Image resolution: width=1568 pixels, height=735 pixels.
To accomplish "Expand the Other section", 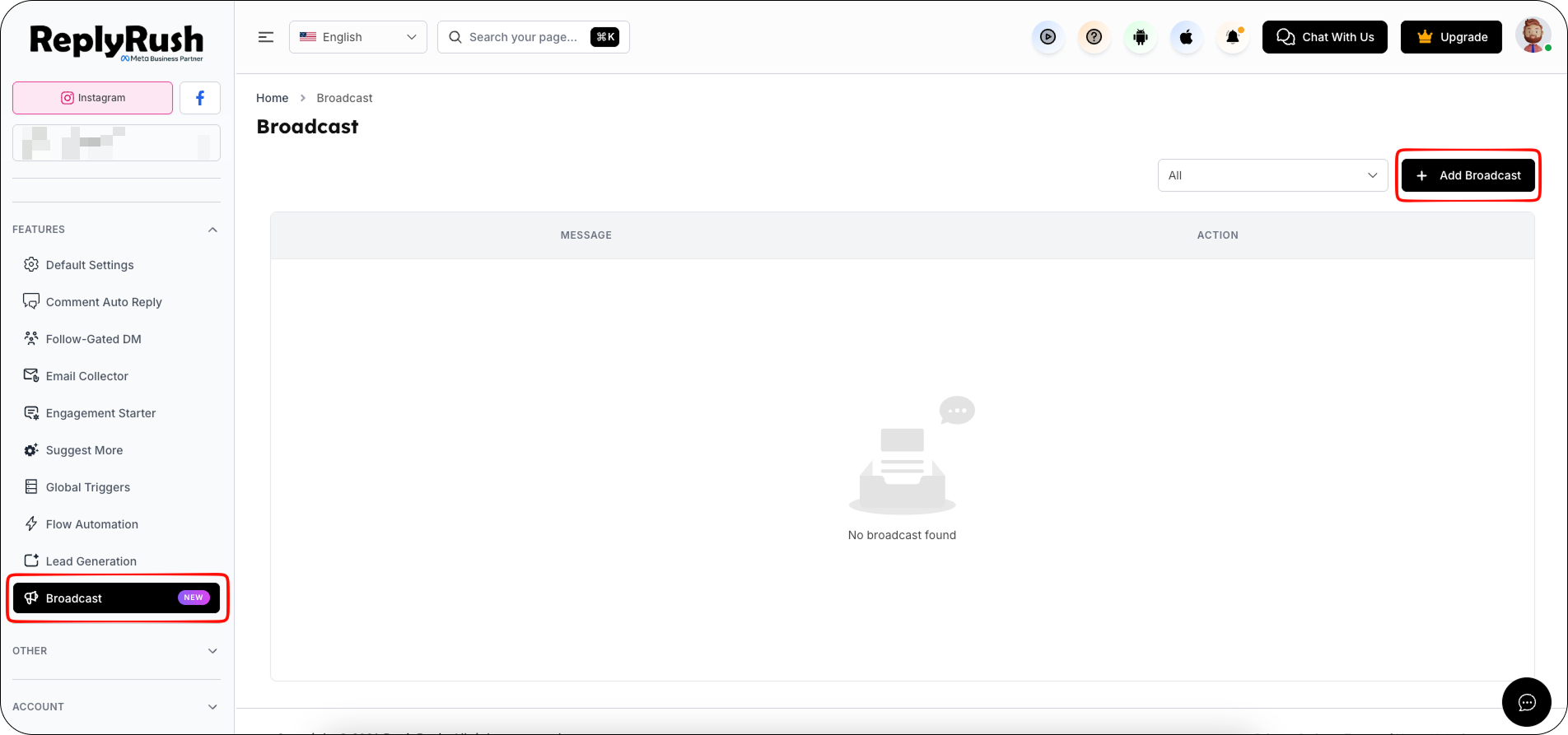I will [x=116, y=651].
